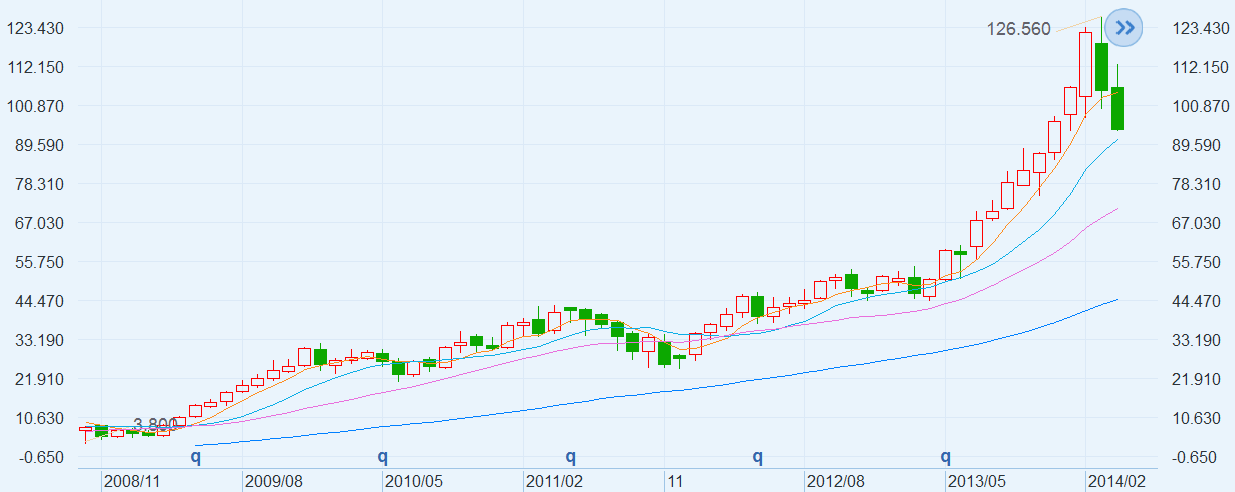
Task: Select the 2011/02 date label
Action: pyautogui.click(x=555, y=481)
